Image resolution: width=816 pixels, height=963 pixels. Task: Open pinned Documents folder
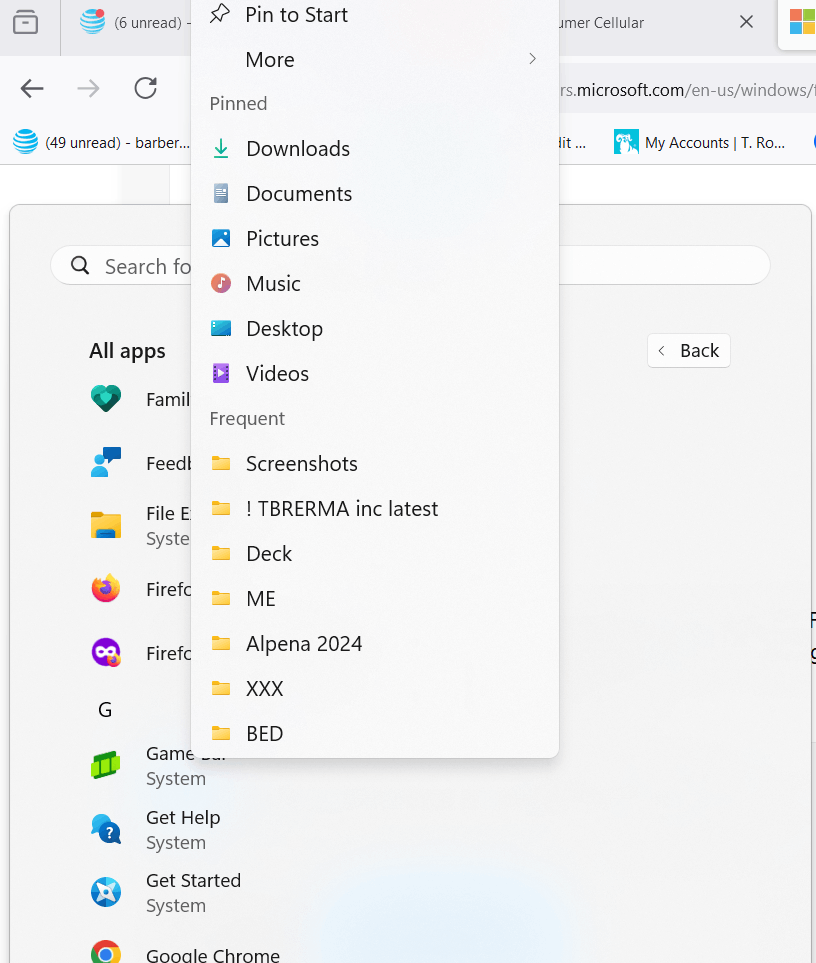click(x=375, y=193)
